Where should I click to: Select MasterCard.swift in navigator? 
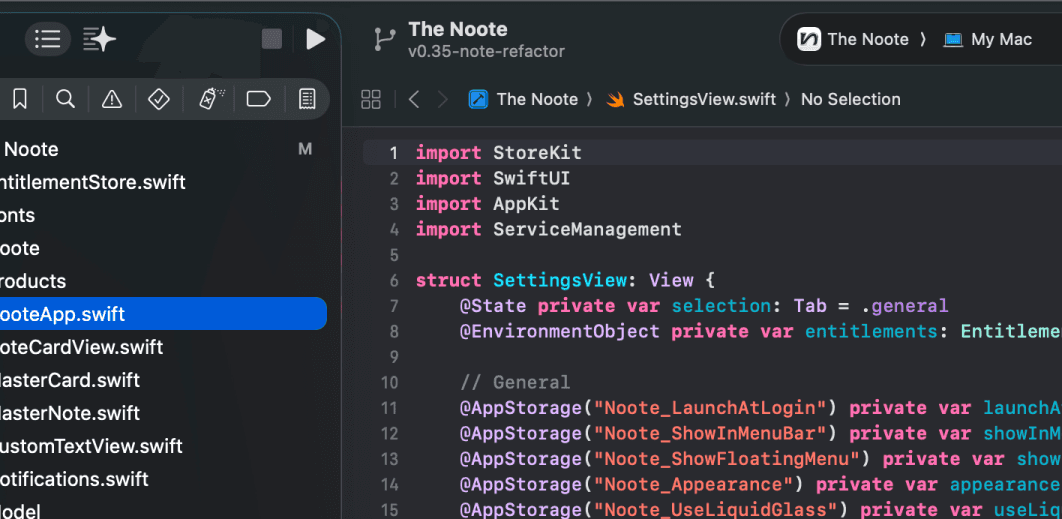click(x=163, y=380)
